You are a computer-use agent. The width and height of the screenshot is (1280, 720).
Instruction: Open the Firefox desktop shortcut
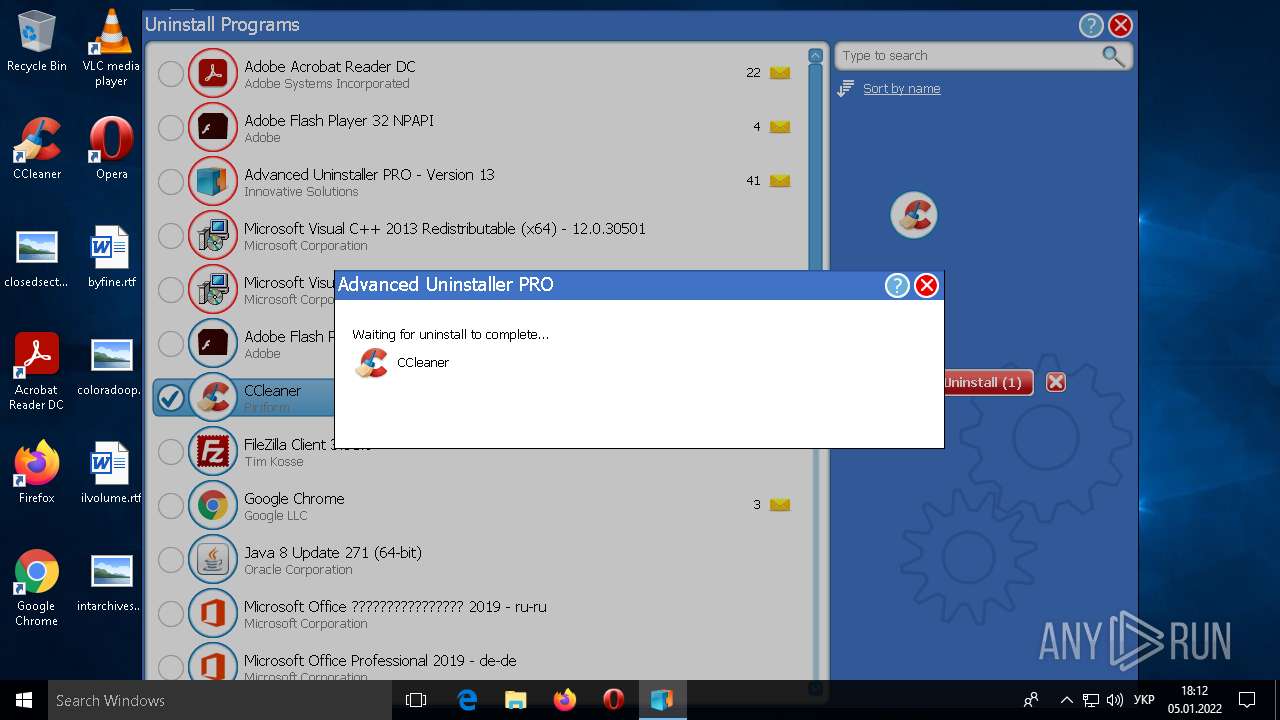pos(37,472)
